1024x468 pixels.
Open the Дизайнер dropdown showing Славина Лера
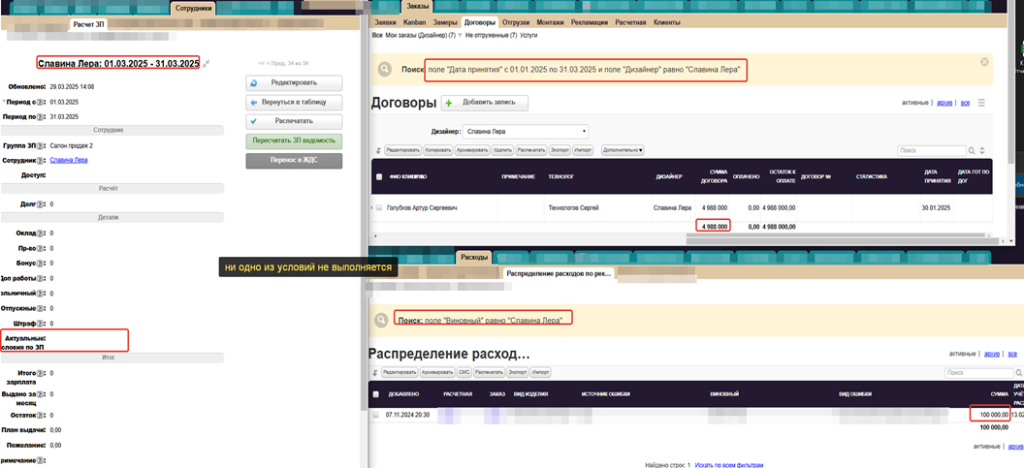coord(527,131)
